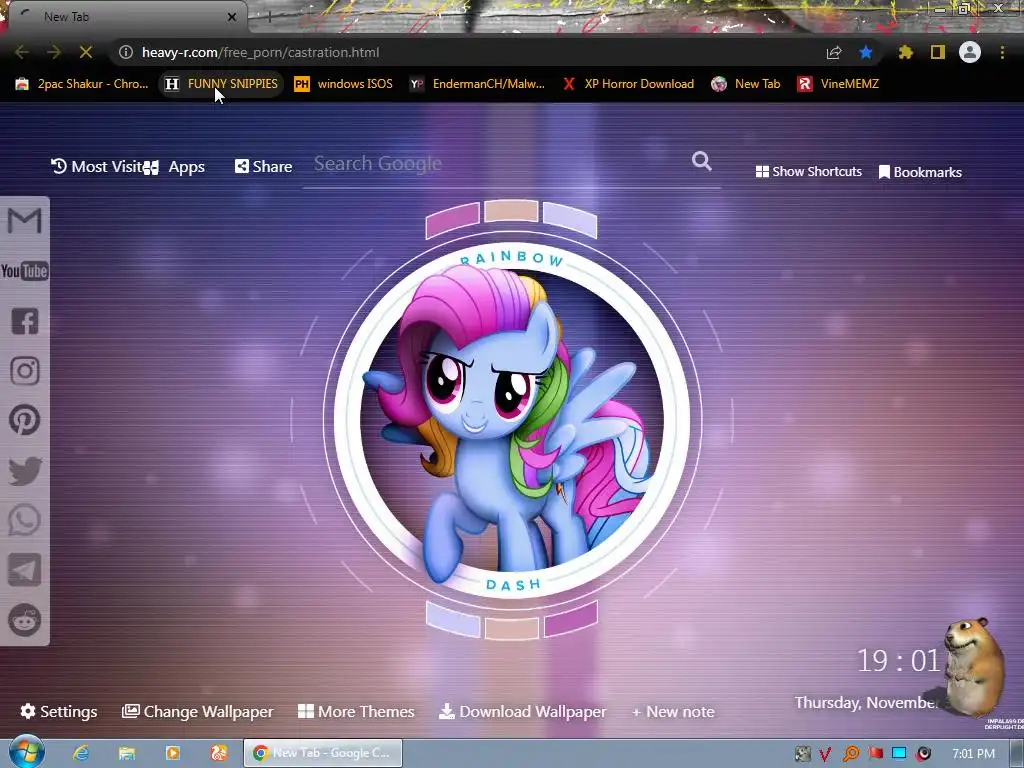Open Facebook sidebar shortcut
Screen dimensions: 1024x768
[x=25, y=321]
